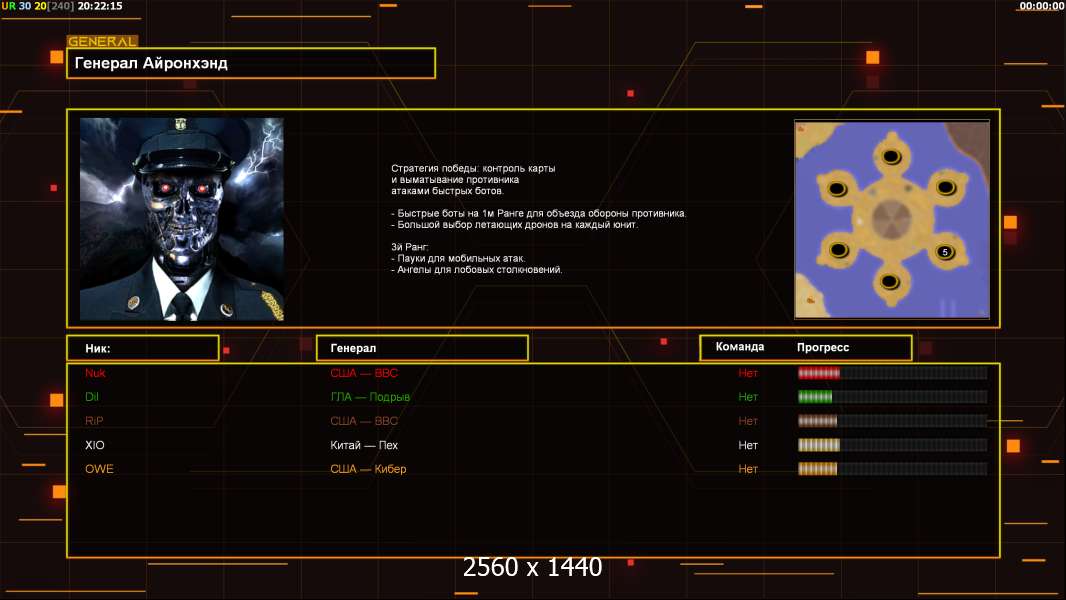This screenshot has height=600, width=1066.
Task: Select the 'Ник:' column header
Action: tap(143, 348)
